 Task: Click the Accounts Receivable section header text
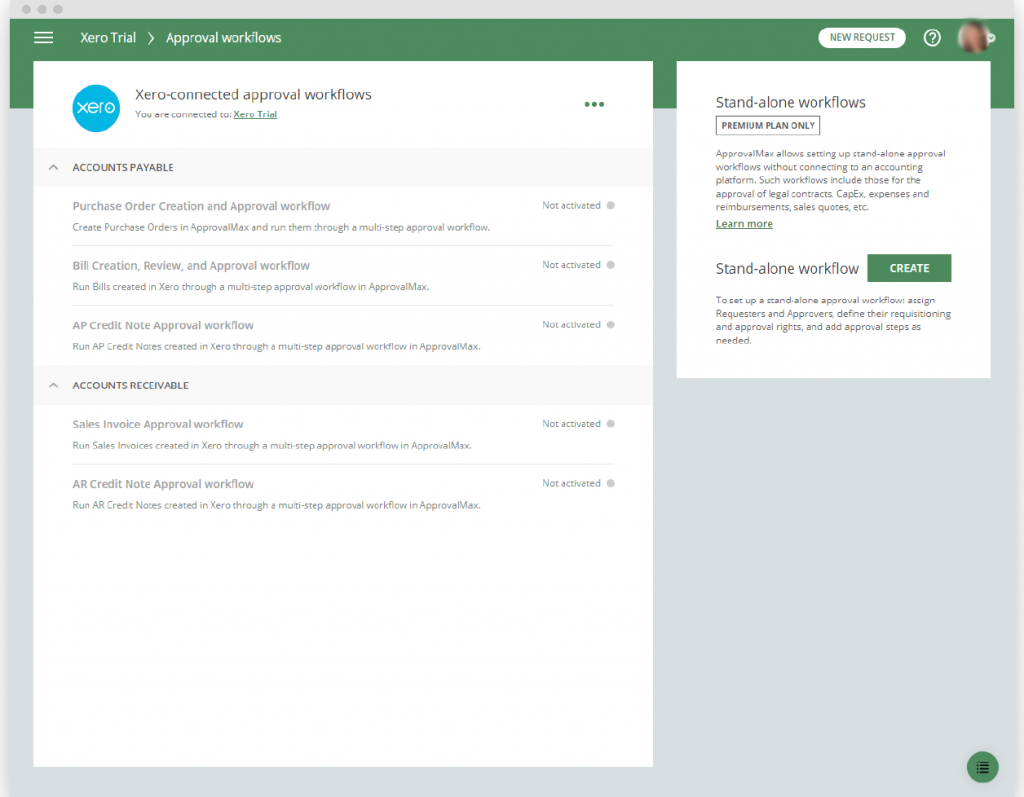130,385
